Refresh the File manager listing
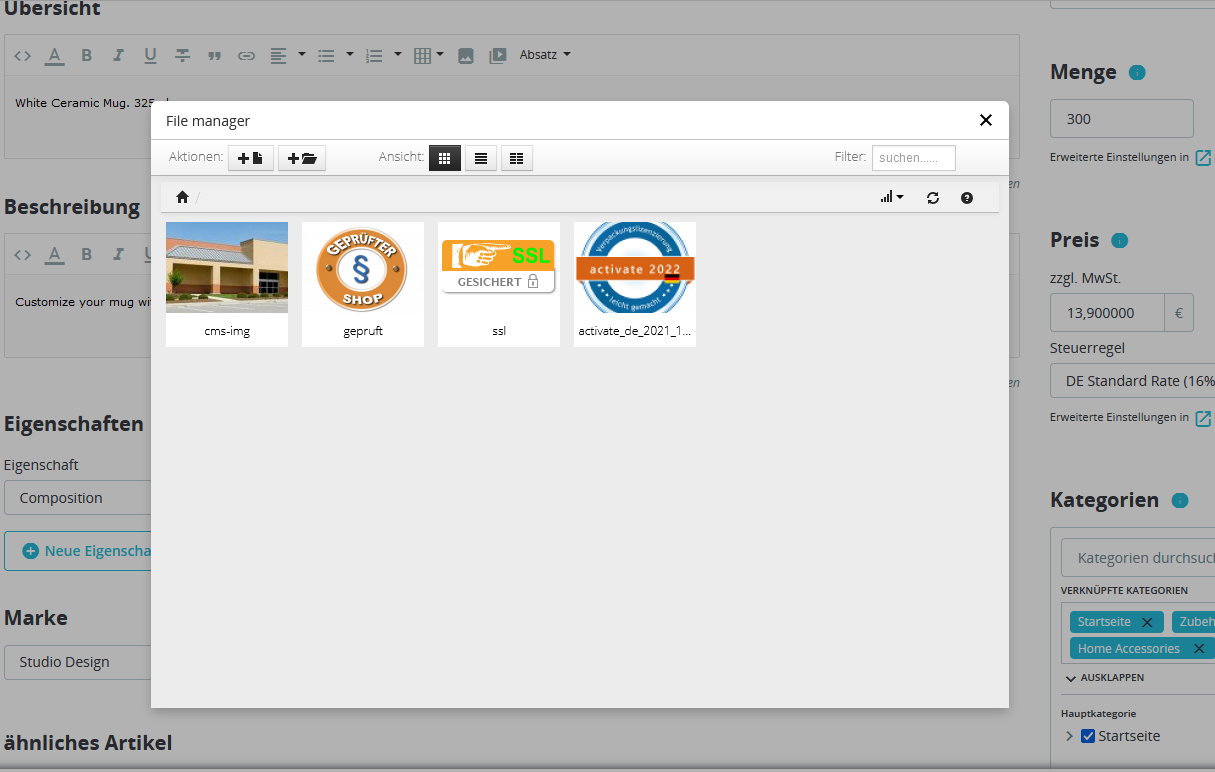This screenshot has height=772, width=1215. coord(933,198)
